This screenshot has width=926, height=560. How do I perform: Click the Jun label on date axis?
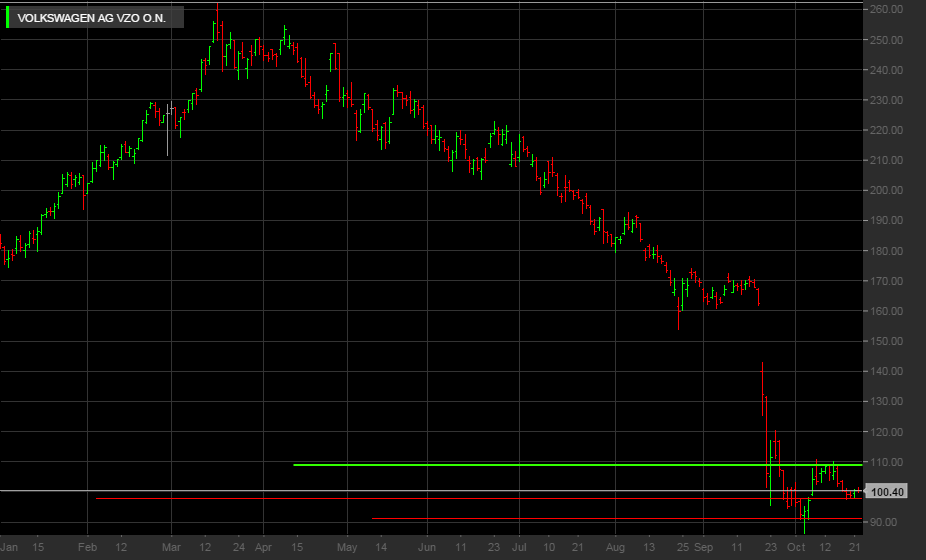pyautogui.click(x=426, y=548)
